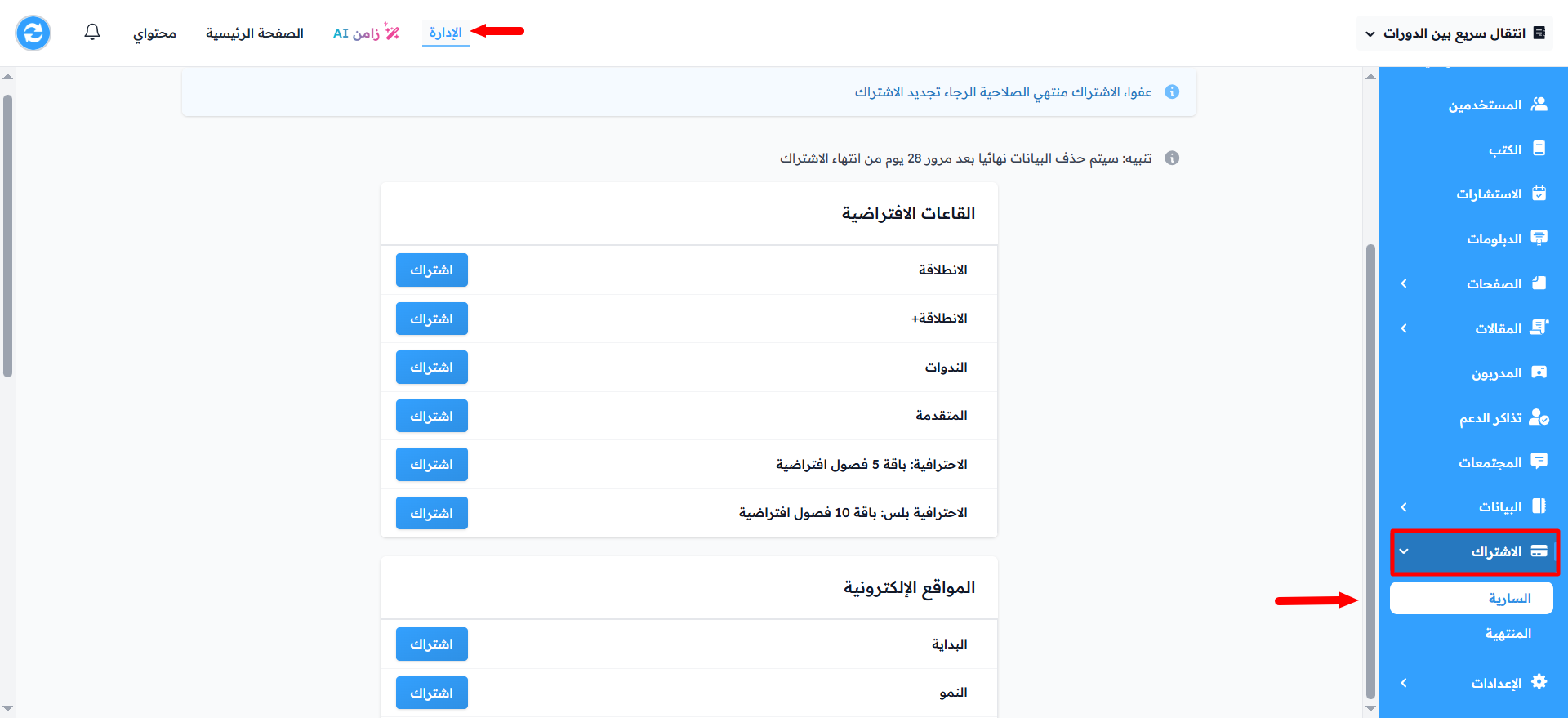Click the gear icon next to الإعدادات
Screen dimensions: 1568x718
(x=1539, y=682)
